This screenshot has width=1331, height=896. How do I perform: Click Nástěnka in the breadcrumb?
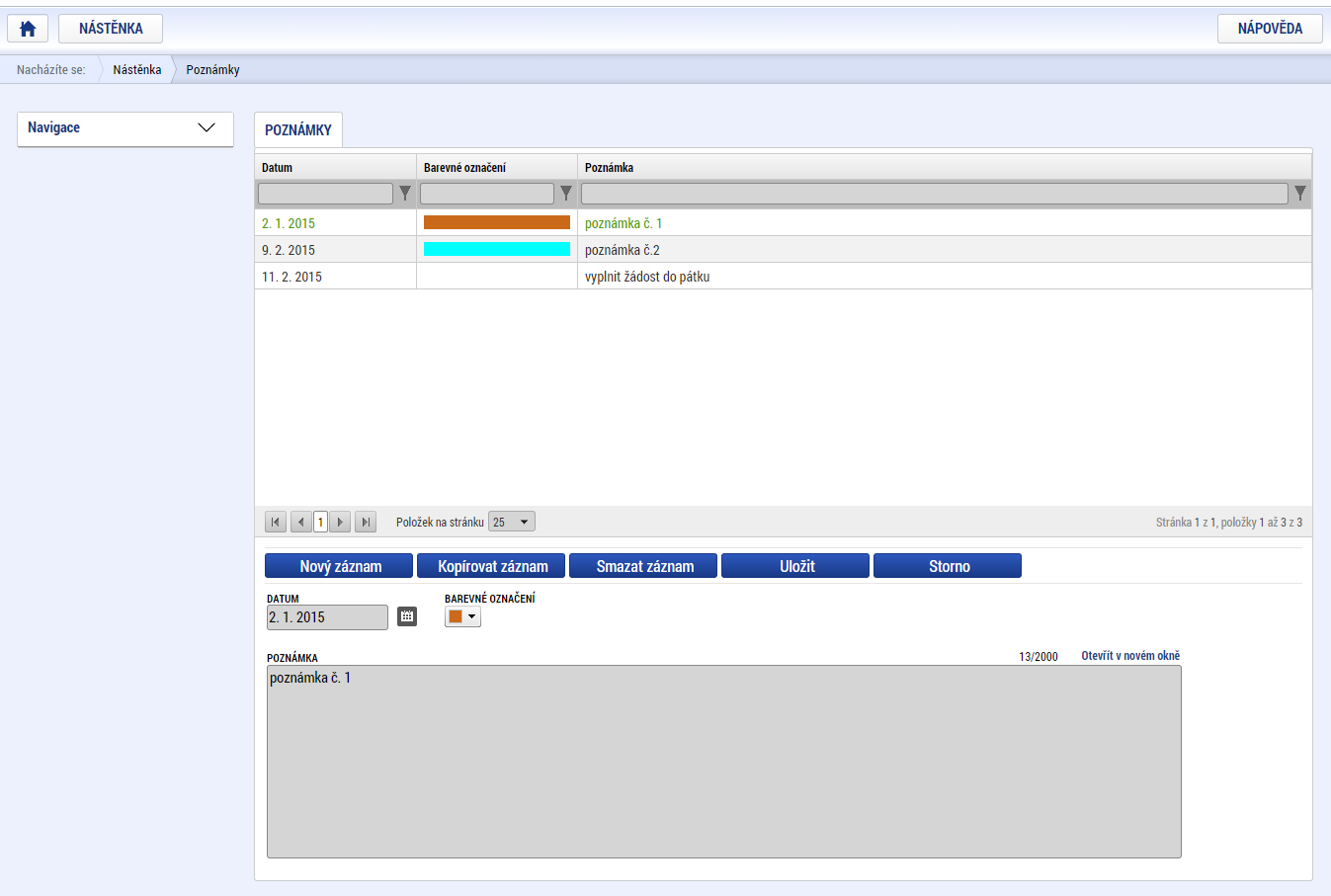(x=137, y=70)
